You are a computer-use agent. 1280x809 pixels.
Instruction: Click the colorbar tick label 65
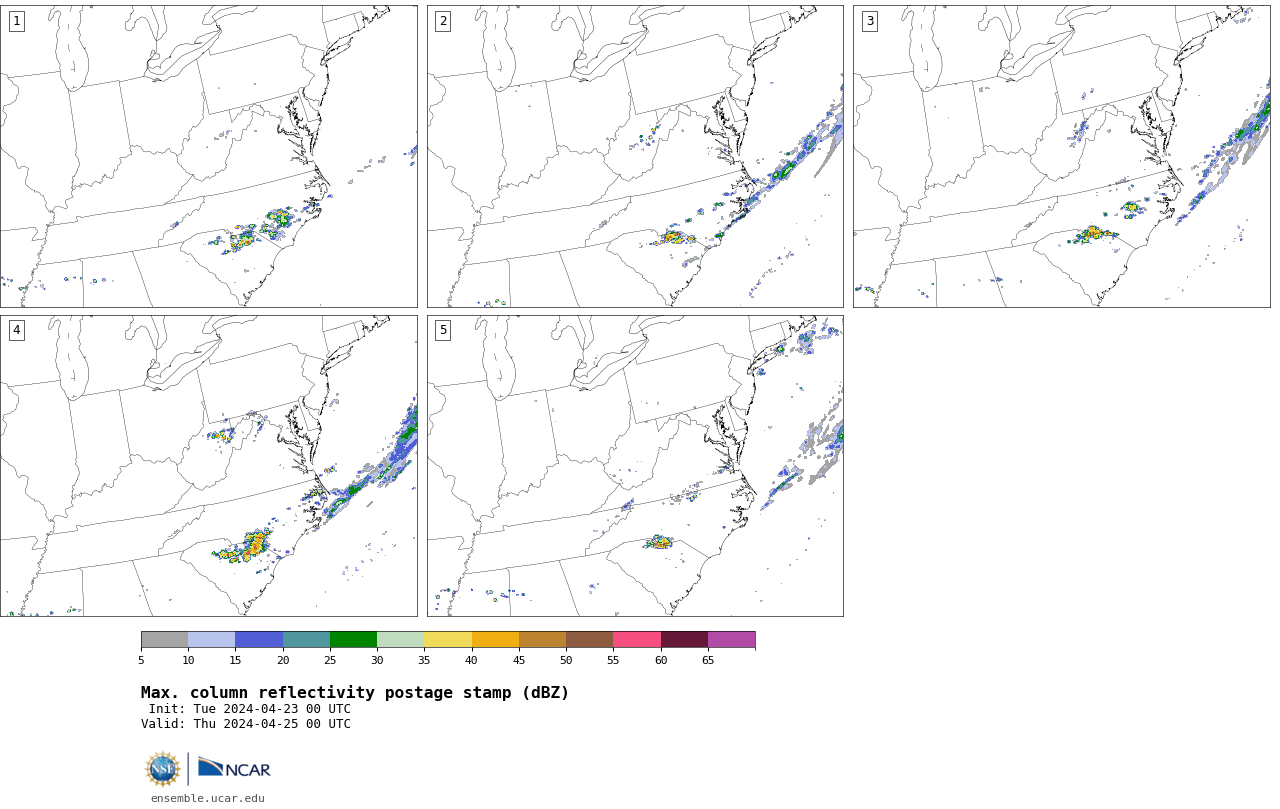point(708,660)
